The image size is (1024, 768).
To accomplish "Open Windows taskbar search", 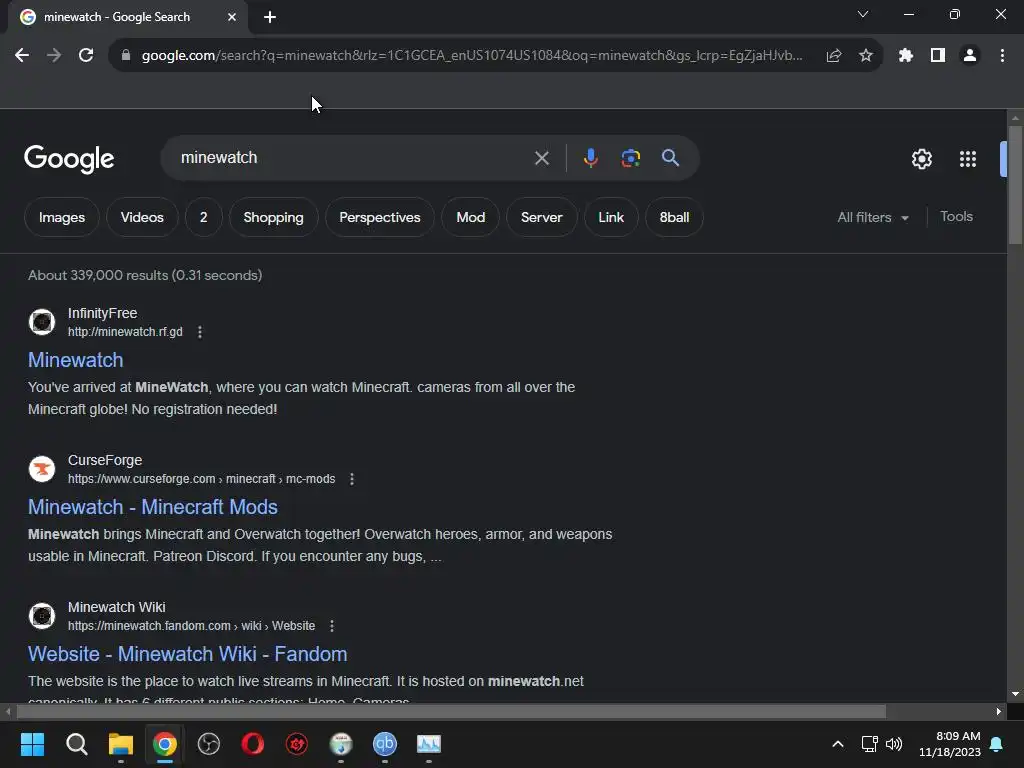I will pyautogui.click(x=77, y=744).
